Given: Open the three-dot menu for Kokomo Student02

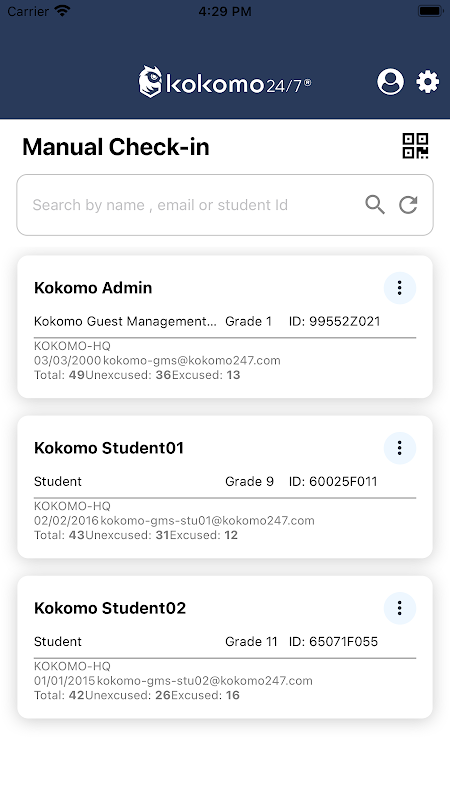Looking at the screenshot, I should click(x=399, y=608).
